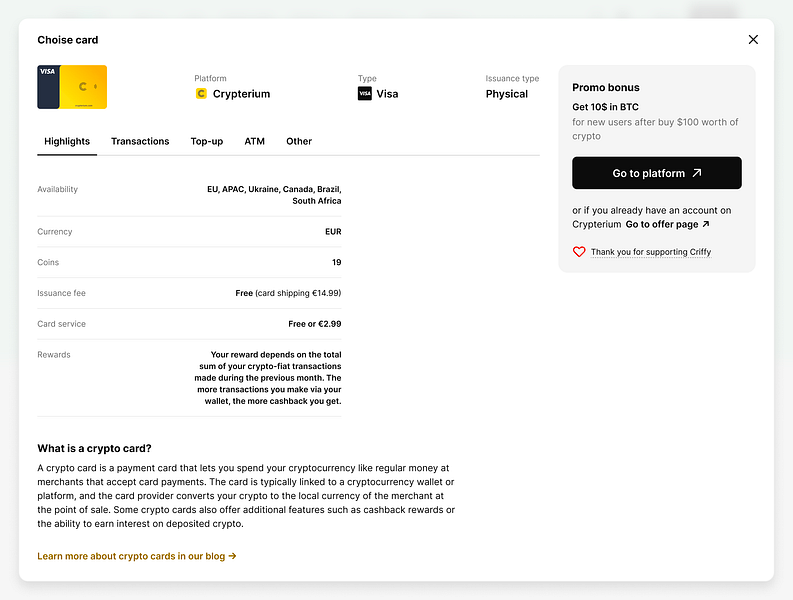
Task: Click the Free (card shipping €14.99) value
Action: 288,293
